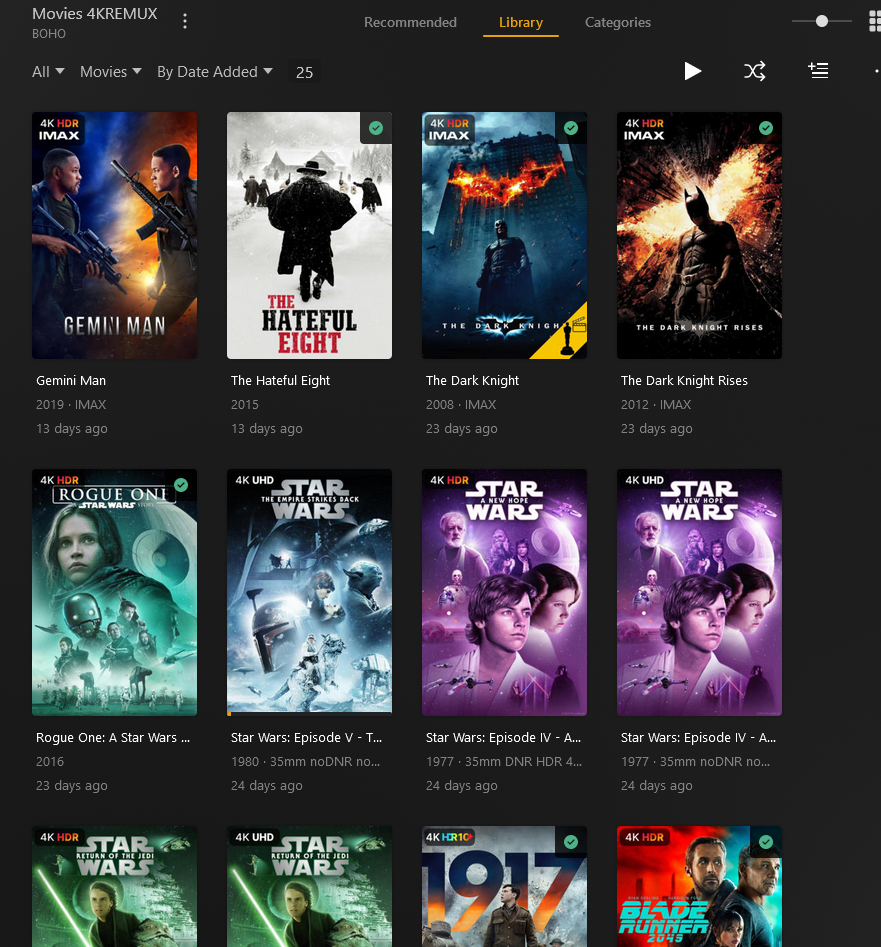The width and height of the screenshot is (881, 947).
Task: Switch to grid view layout icon
Action: (x=874, y=21)
